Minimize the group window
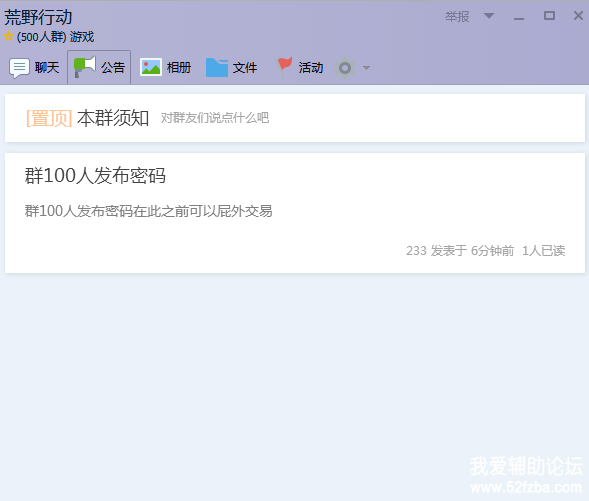The height and width of the screenshot is (501, 589). [519, 17]
